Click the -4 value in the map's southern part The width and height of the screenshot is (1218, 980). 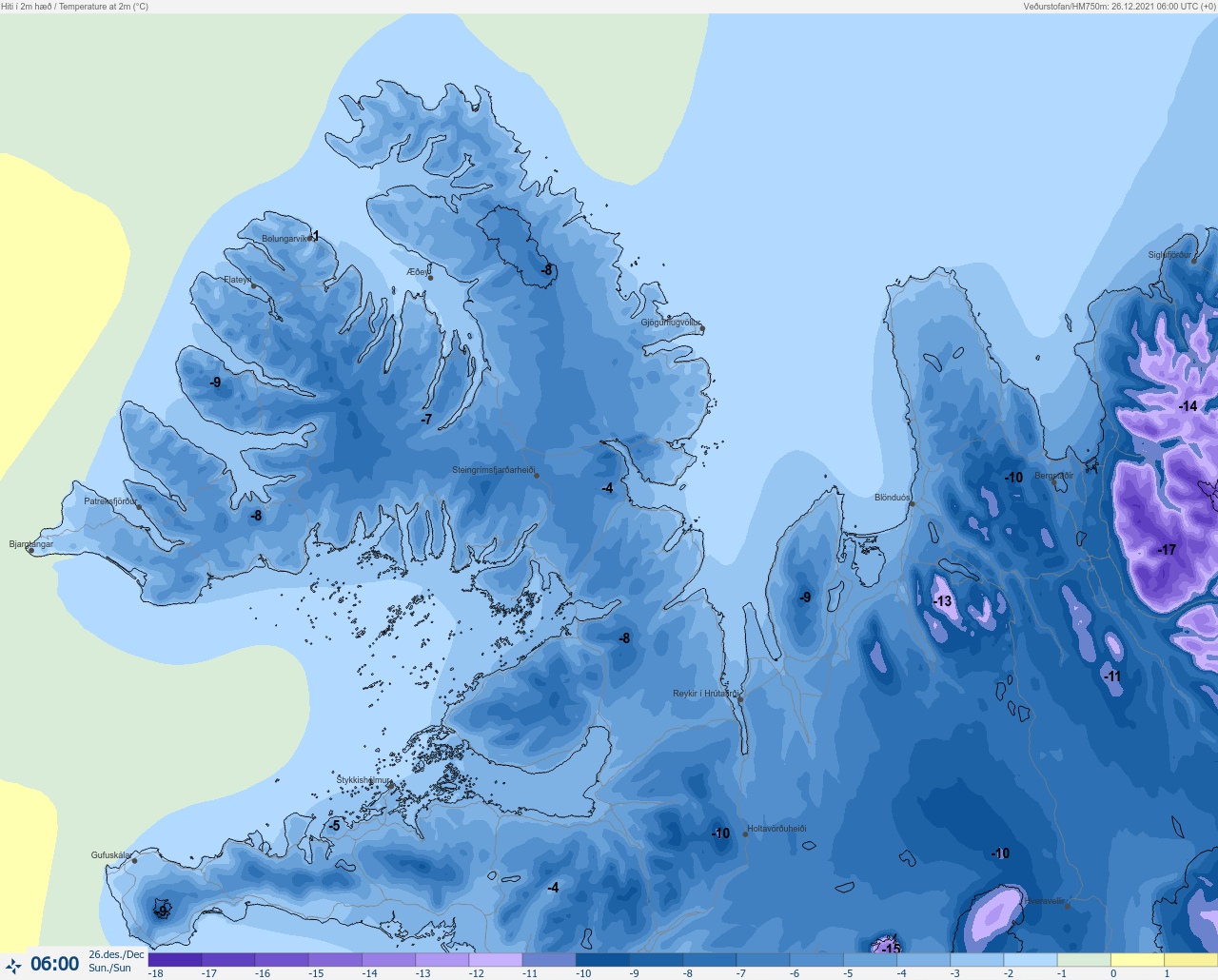tap(553, 888)
